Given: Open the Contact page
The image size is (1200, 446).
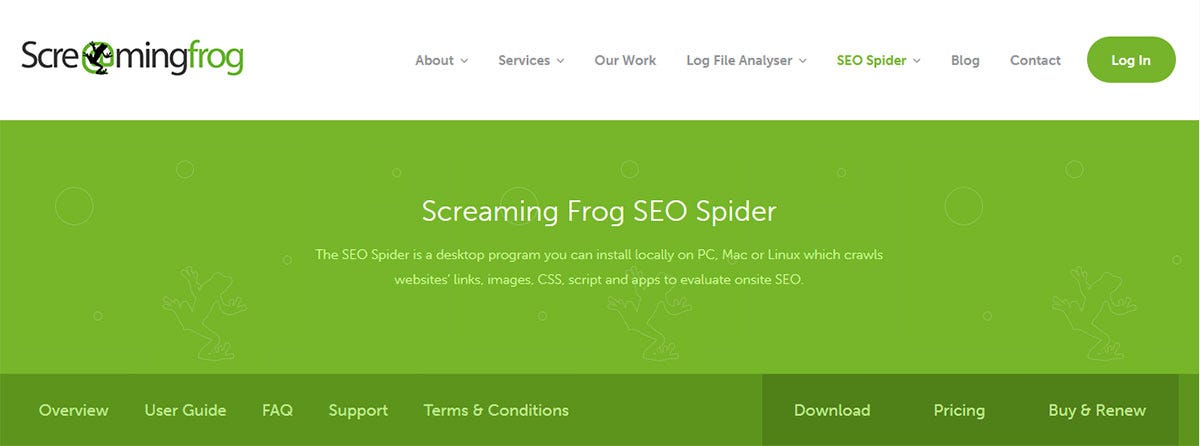Looking at the screenshot, I should click(1035, 60).
